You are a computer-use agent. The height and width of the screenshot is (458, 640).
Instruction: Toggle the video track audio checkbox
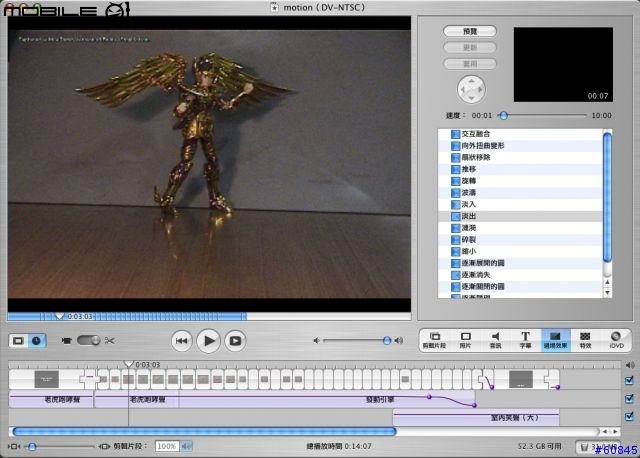point(629,380)
